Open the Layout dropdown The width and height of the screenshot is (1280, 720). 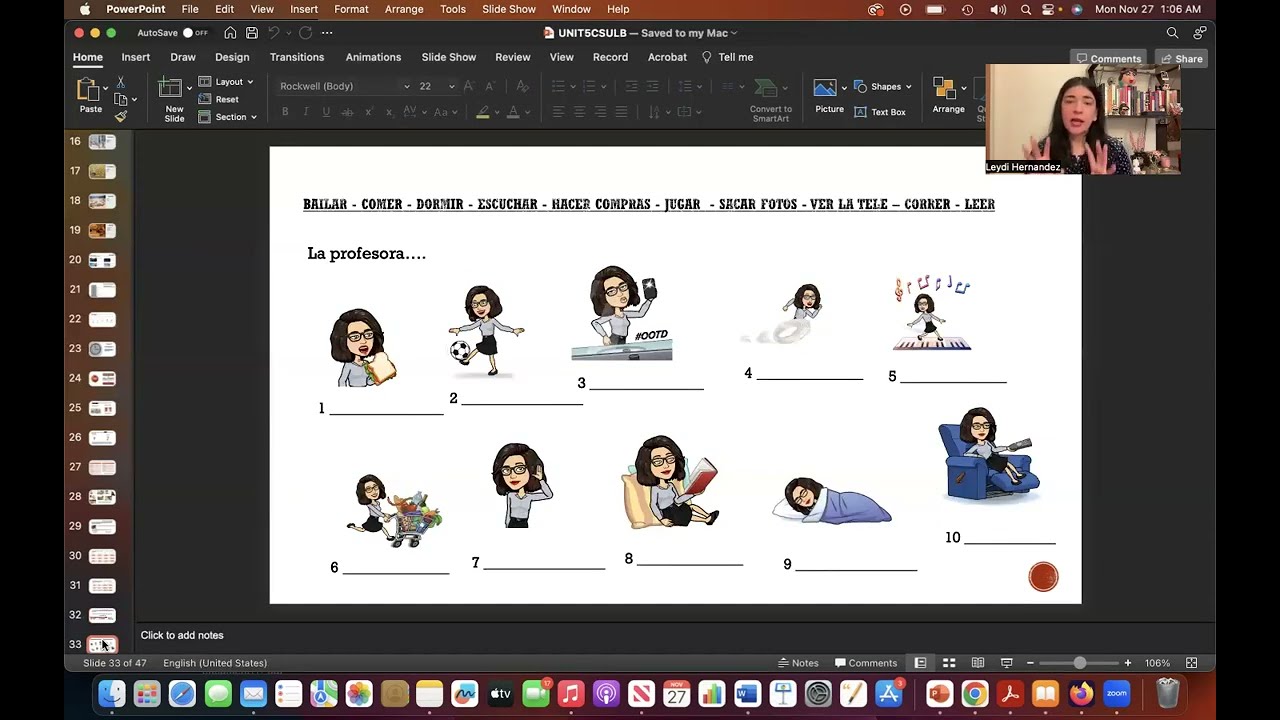tap(227, 82)
